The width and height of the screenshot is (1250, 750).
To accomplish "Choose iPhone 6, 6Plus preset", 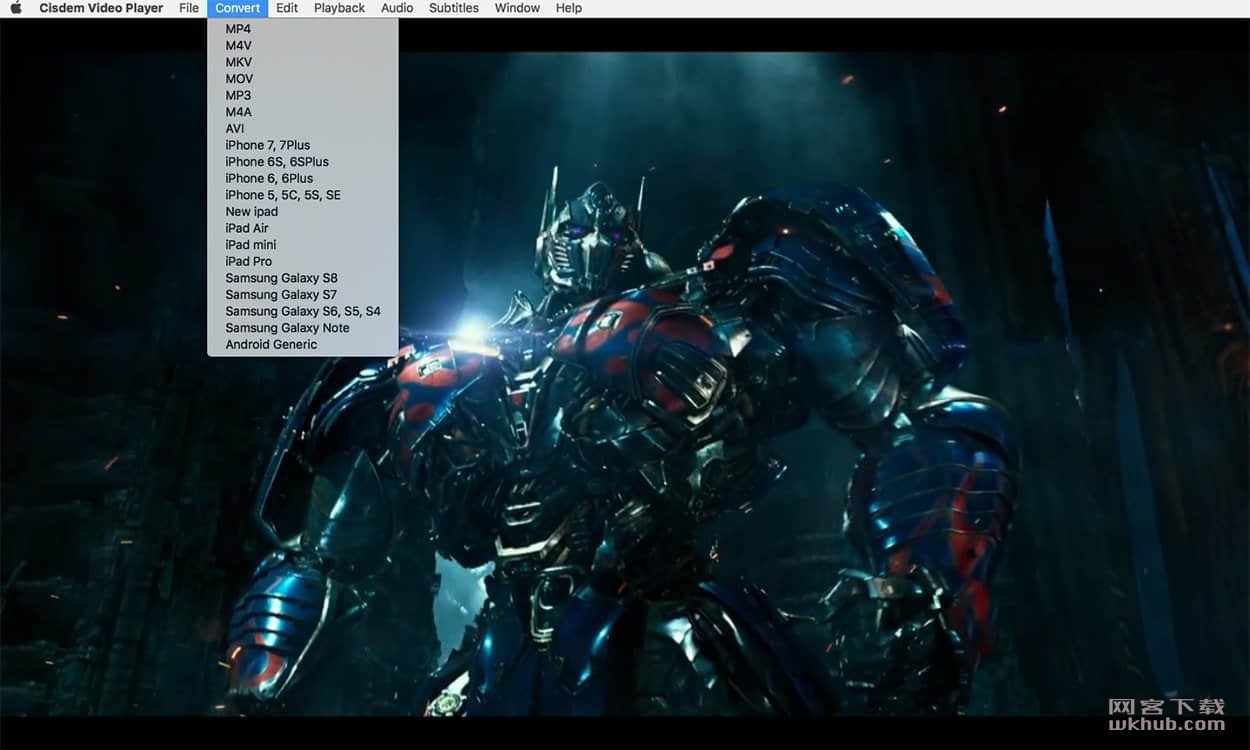I will (x=302, y=178).
